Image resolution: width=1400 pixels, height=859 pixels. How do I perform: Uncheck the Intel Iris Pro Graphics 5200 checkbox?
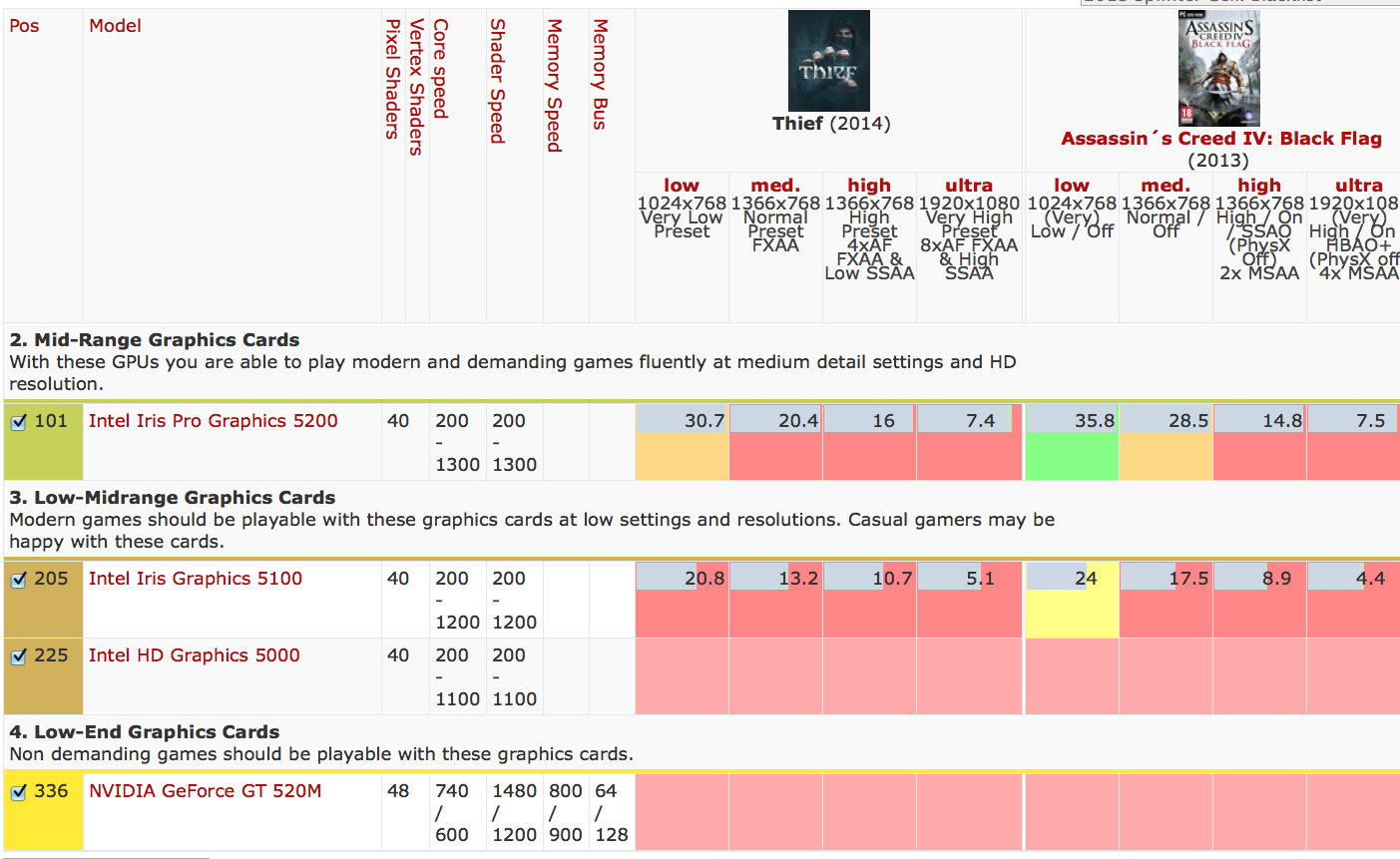coord(18,422)
